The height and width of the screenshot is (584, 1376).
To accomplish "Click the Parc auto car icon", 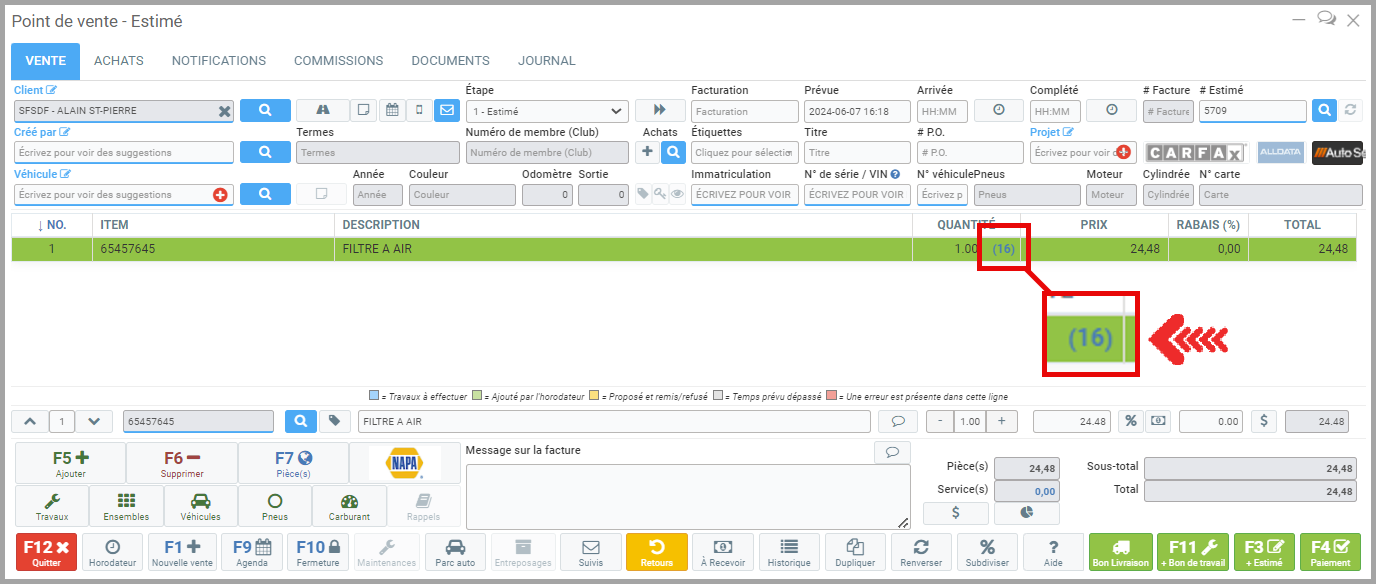I will [455, 552].
